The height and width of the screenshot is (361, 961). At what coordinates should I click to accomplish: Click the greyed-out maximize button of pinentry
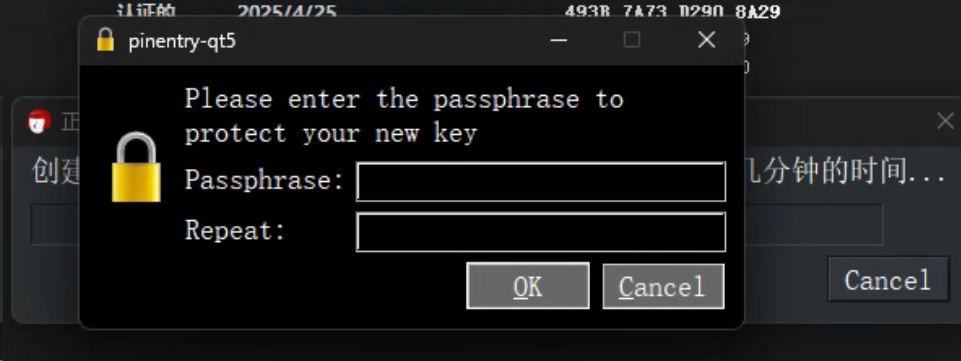[x=632, y=40]
